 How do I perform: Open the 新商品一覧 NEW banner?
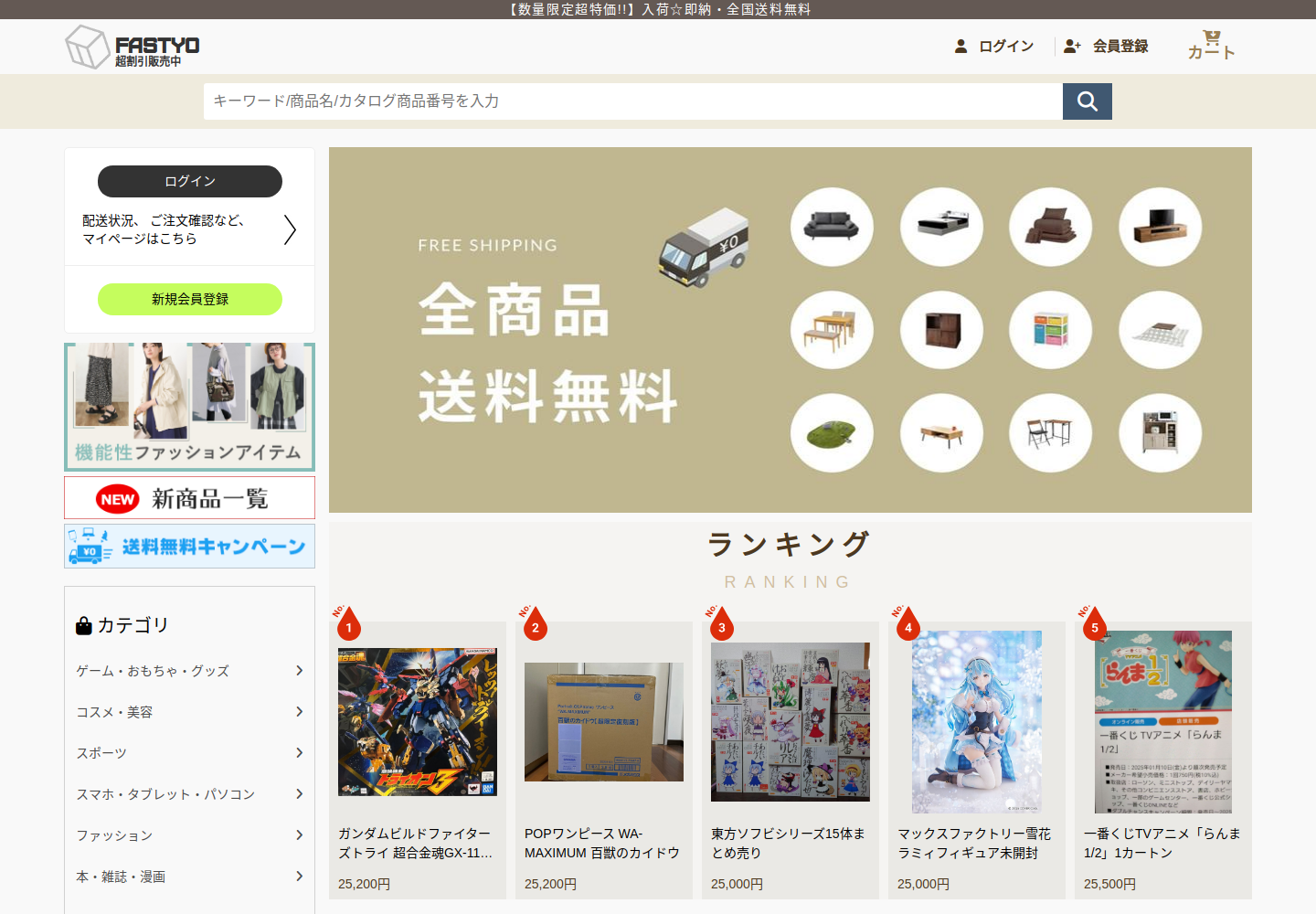(190, 498)
